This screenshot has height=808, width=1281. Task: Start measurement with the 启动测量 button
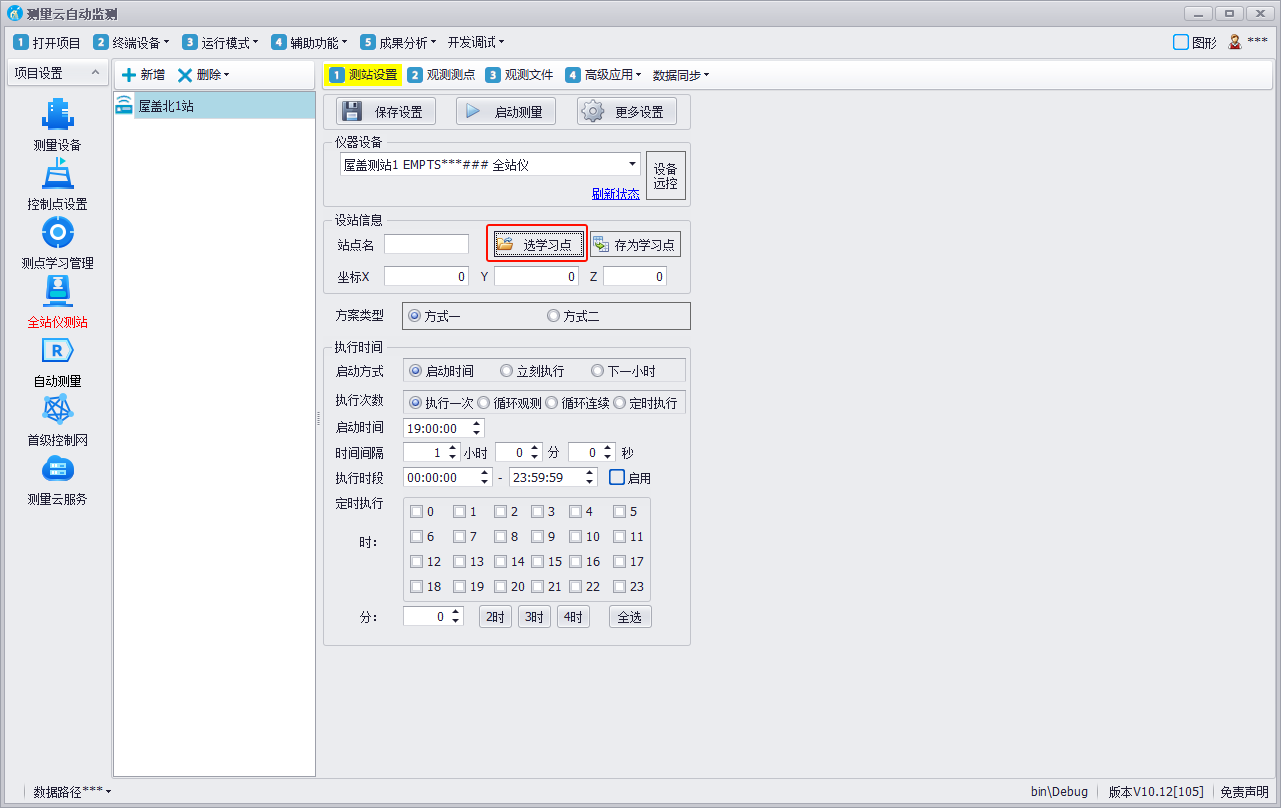click(x=506, y=111)
